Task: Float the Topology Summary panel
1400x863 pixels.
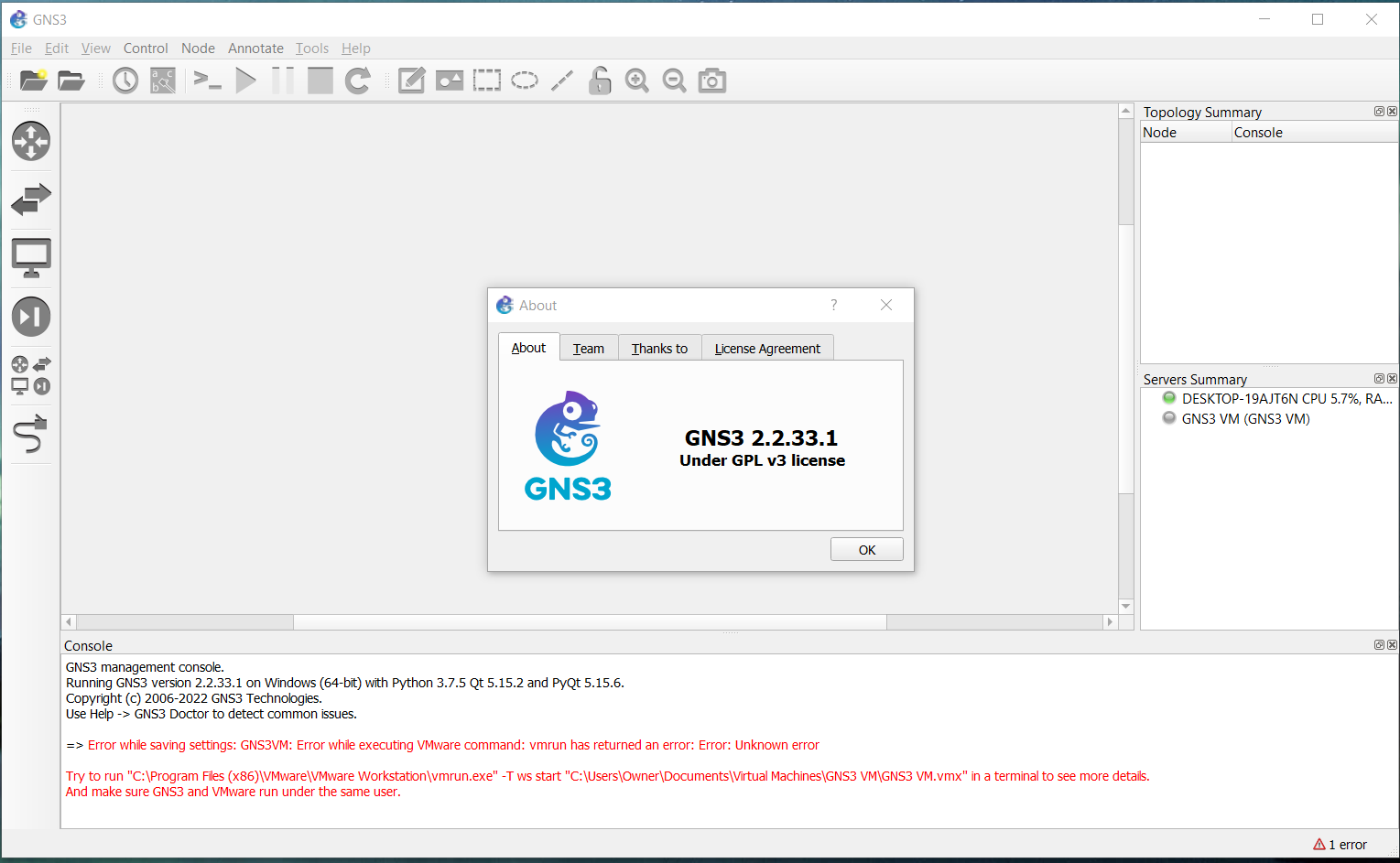Action: point(1379,111)
